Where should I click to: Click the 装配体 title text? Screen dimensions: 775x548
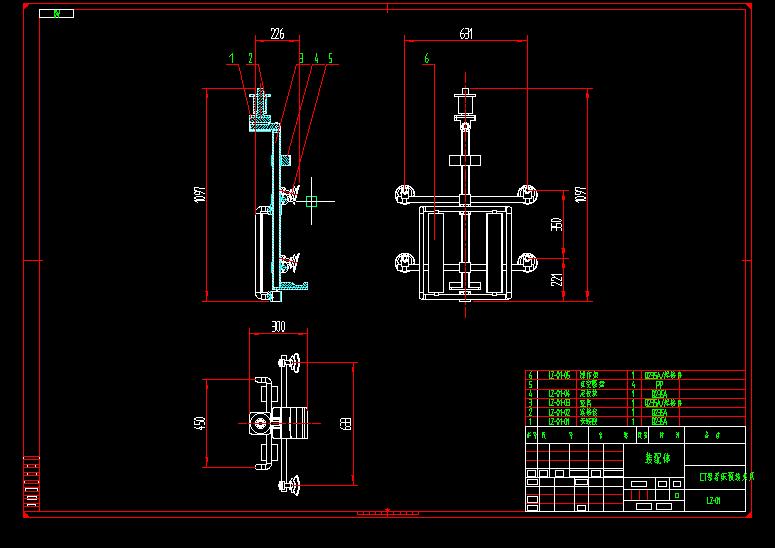[x=658, y=459]
